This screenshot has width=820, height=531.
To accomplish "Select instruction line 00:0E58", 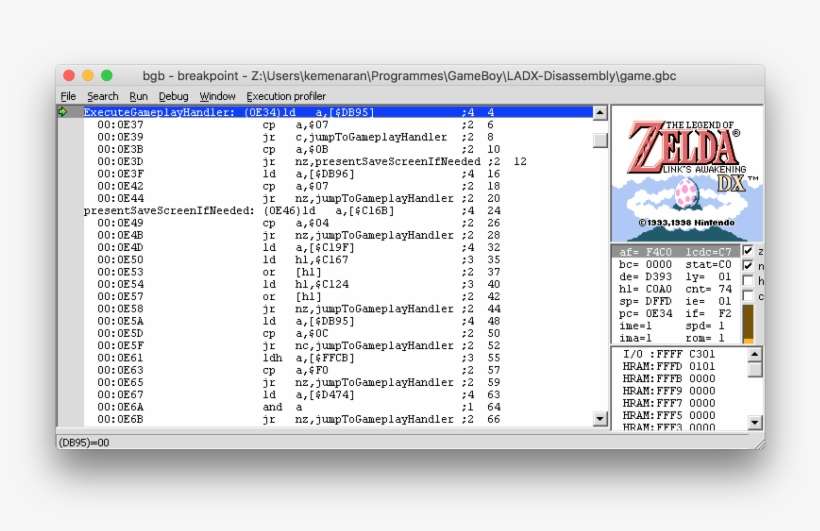I will pyautogui.click(x=338, y=309).
